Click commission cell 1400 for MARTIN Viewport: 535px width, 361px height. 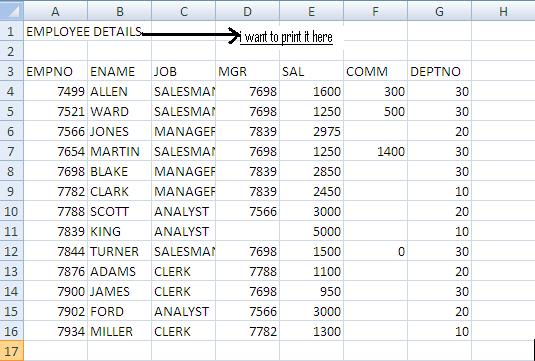tap(375, 151)
